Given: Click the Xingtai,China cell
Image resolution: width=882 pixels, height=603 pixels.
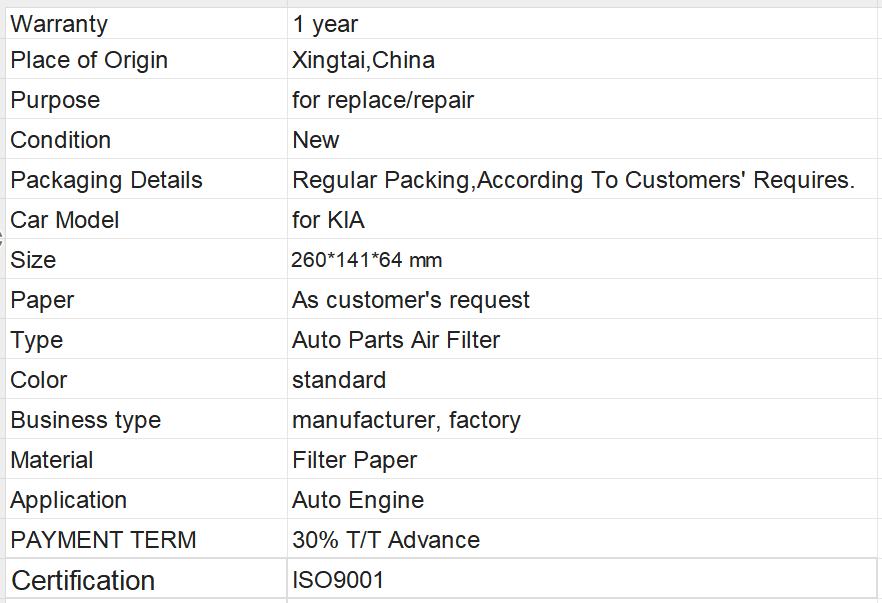Looking at the screenshot, I should coord(584,59).
